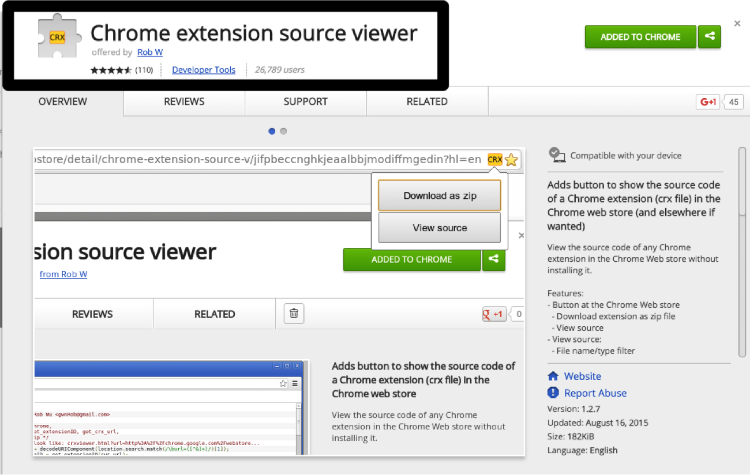Click the View source button

click(x=439, y=228)
